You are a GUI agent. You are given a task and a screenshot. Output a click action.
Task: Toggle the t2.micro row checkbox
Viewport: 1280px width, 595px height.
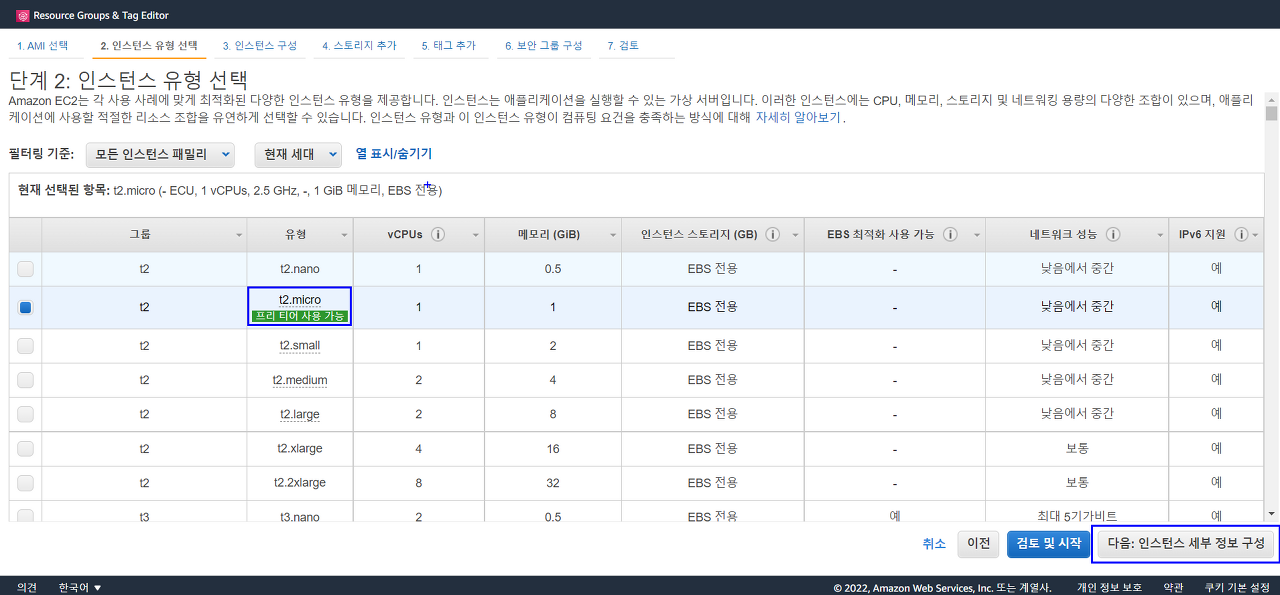point(25,308)
